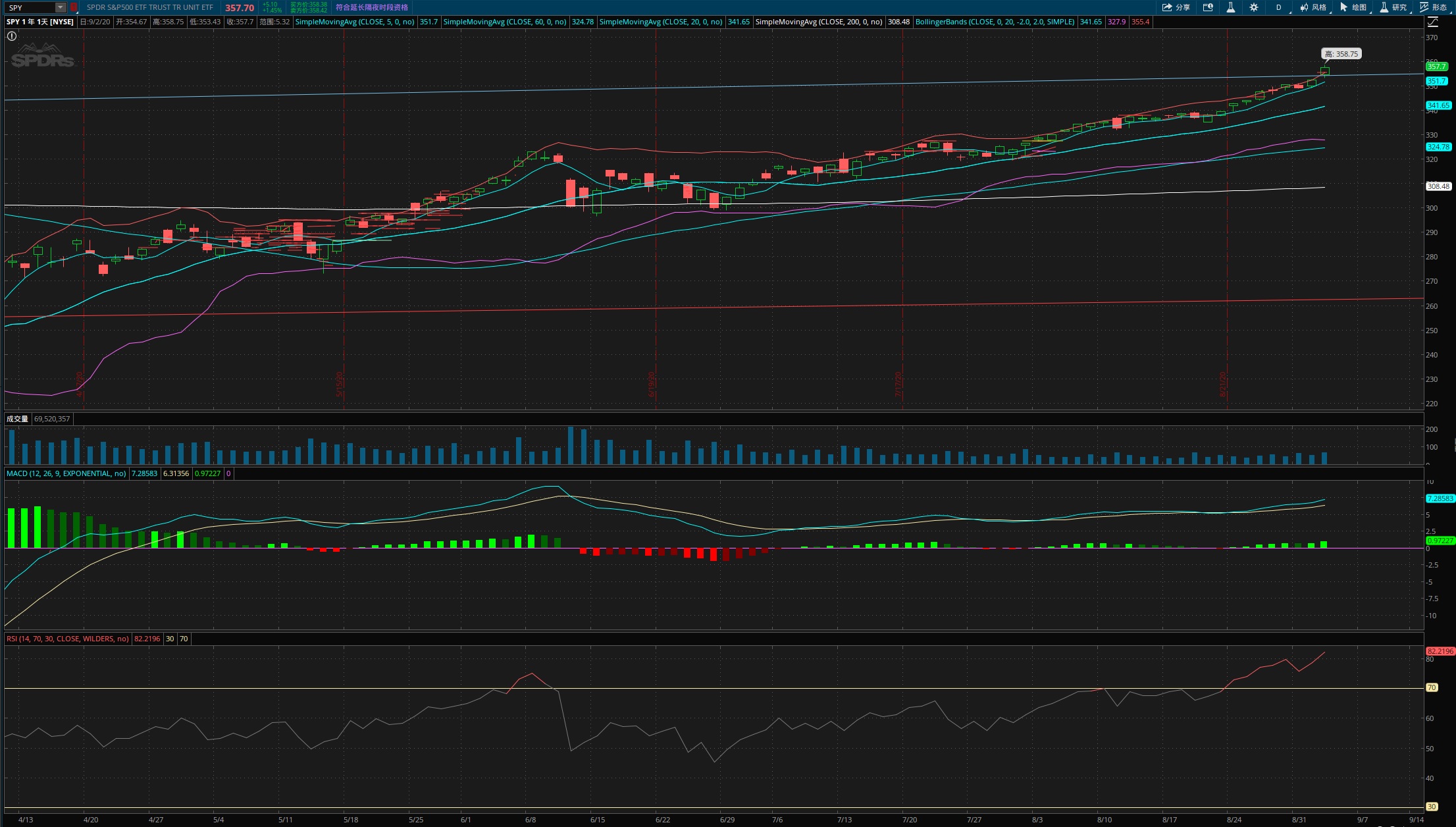Viewport: 1456px width, 827px height.
Task: Click the 7/17/20 expiration date marker
Action: pos(898,385)
